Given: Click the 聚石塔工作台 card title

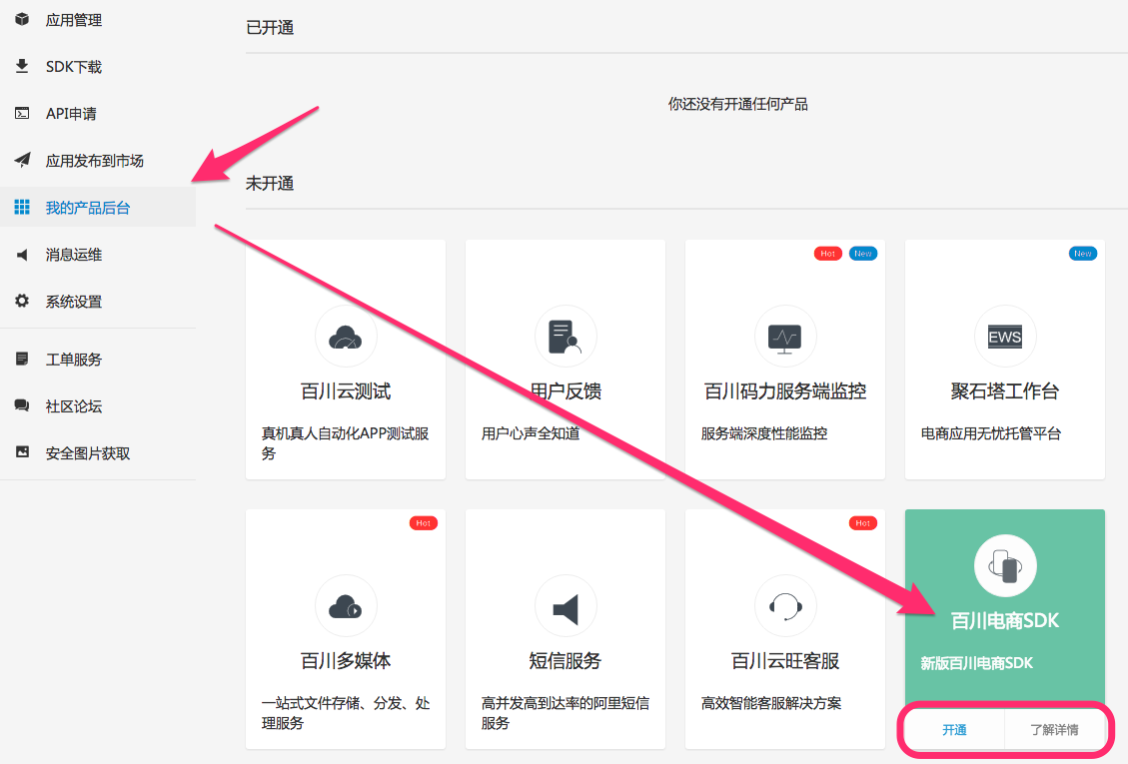Looking at the screenshot, I should pos(1005,391).
